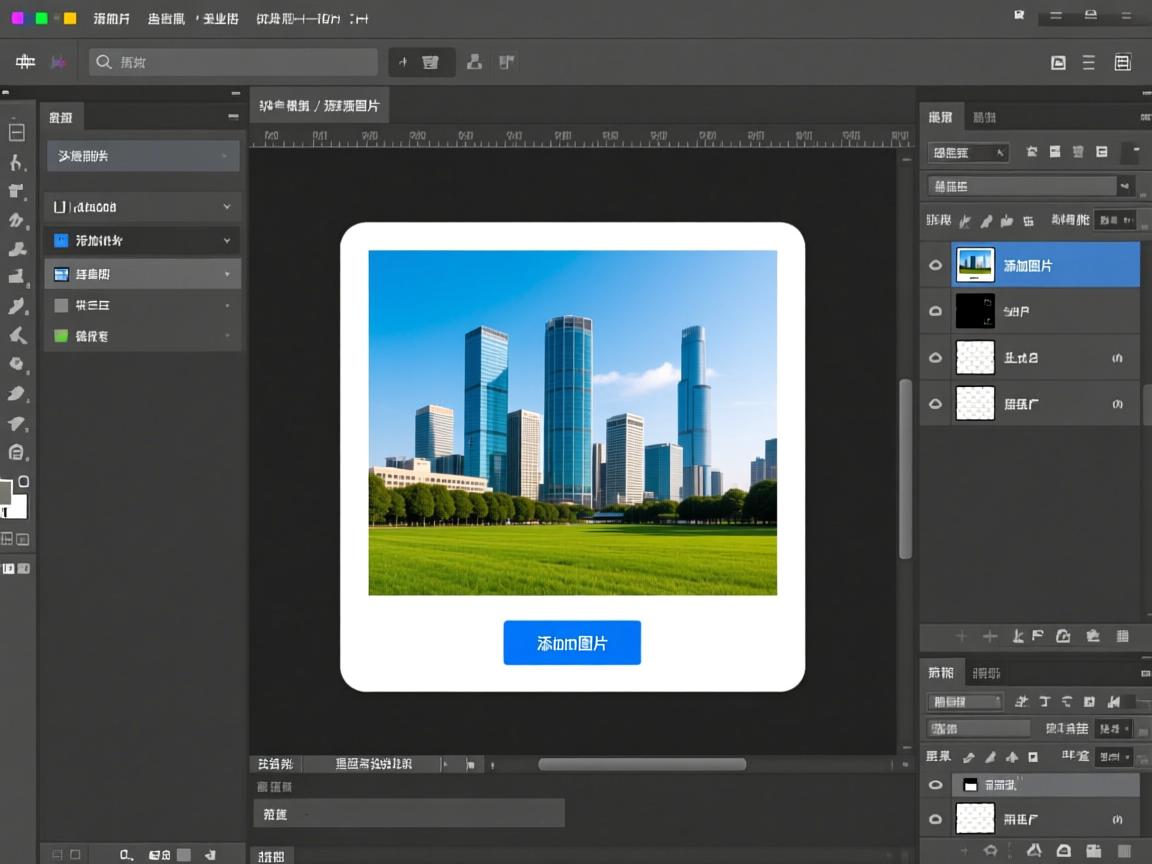Click the lock icon in lower panel footer

pyautogui.click(x=1064, y=851)
